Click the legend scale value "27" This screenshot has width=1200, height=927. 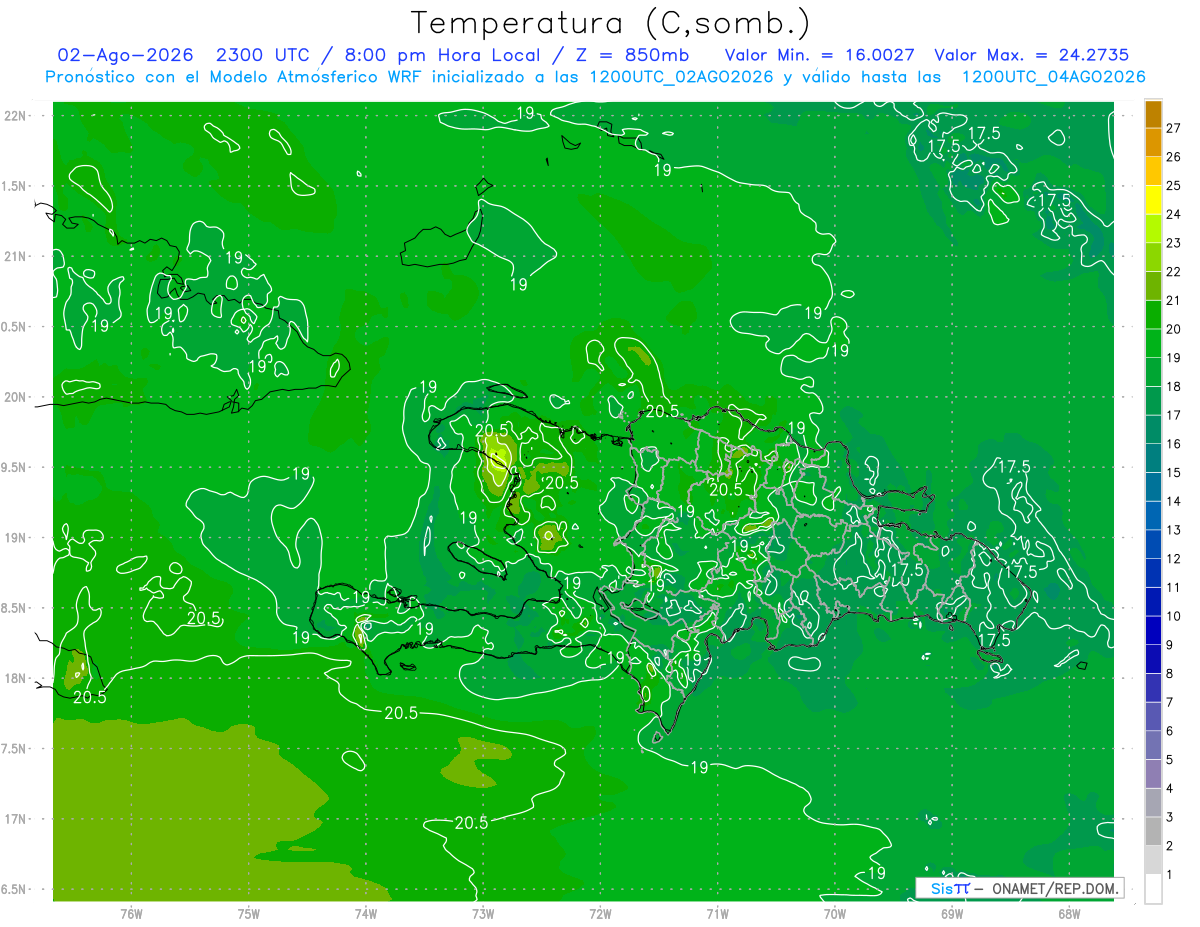1173,128
